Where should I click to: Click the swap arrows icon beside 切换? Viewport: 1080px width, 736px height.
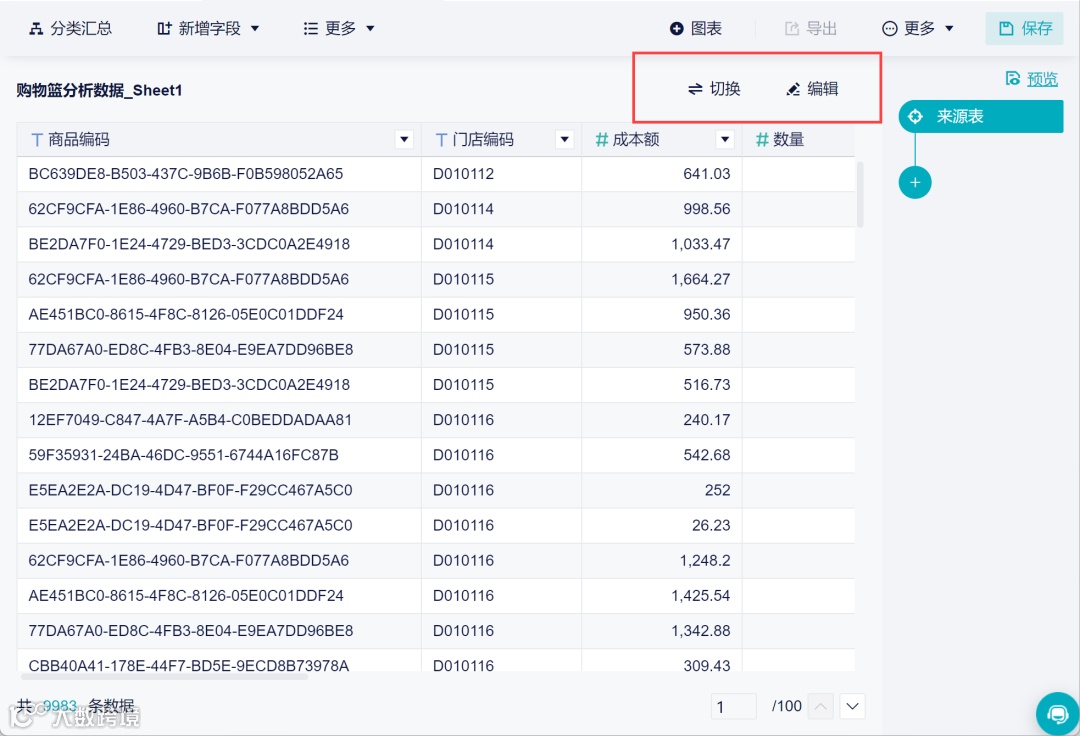tap(695, 88)
